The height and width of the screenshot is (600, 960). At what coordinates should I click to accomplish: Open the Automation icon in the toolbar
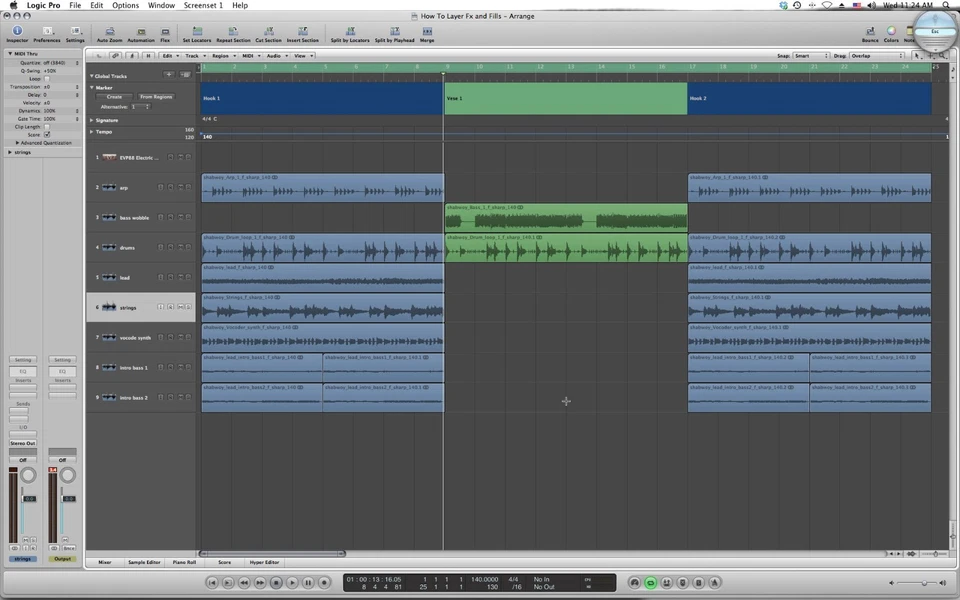141,31
